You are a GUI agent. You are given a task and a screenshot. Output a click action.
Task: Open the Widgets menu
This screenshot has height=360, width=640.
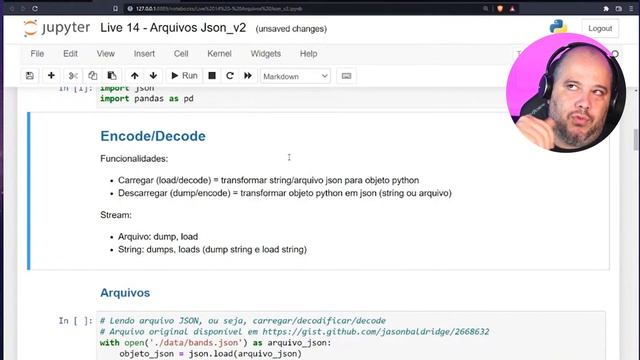pyautogui.click(x=266, y=54)
